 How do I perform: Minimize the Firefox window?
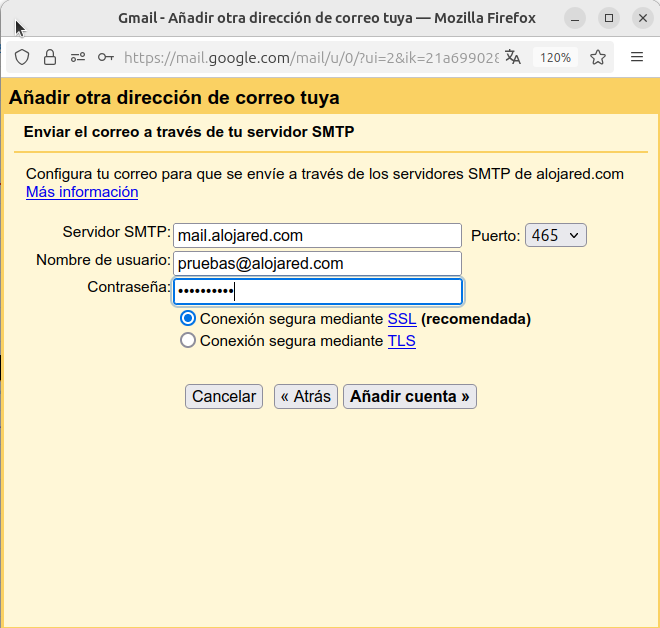point(575,18)
